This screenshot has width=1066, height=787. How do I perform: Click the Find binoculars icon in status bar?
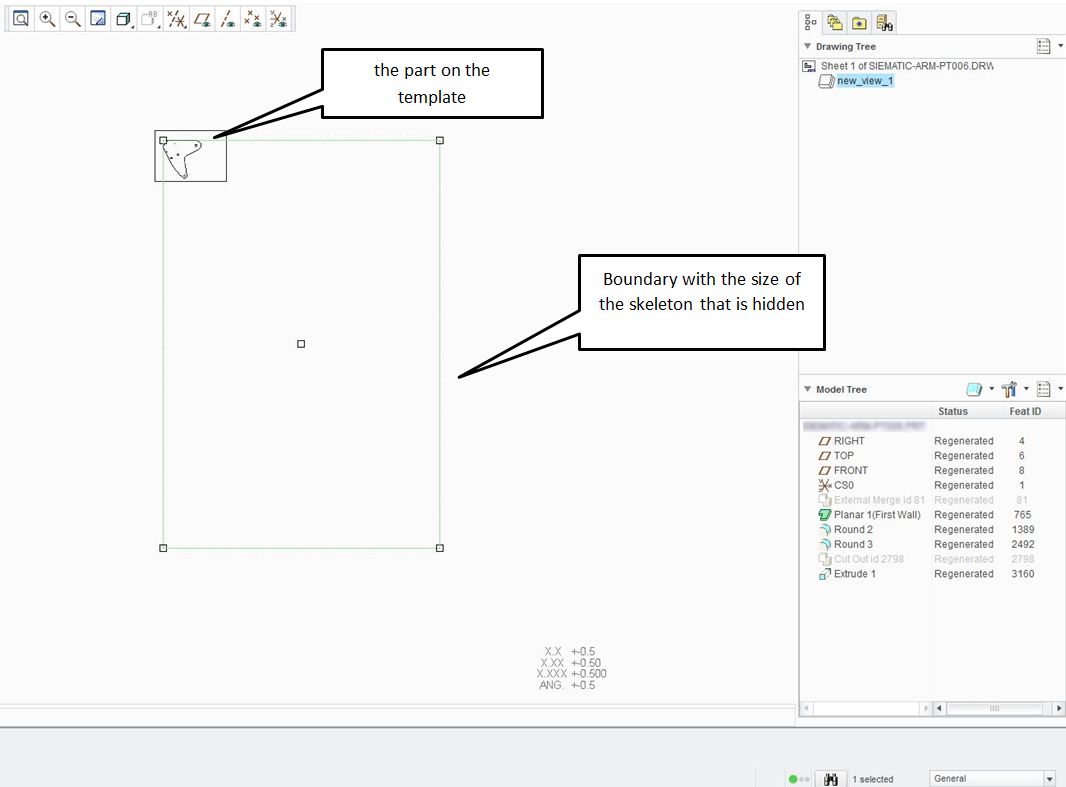click(831, 779)
